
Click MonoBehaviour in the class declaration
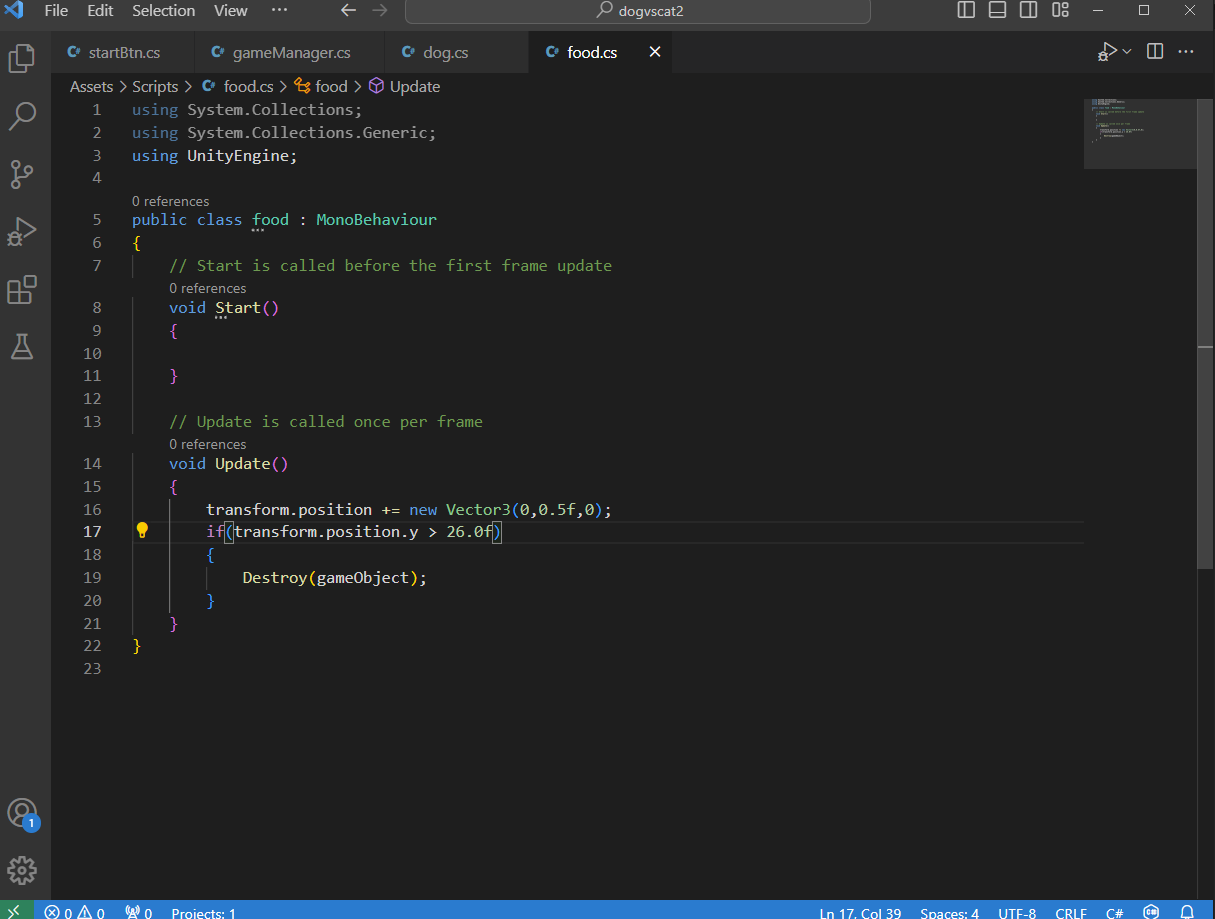pyautogui.click(x=376, y=220)
